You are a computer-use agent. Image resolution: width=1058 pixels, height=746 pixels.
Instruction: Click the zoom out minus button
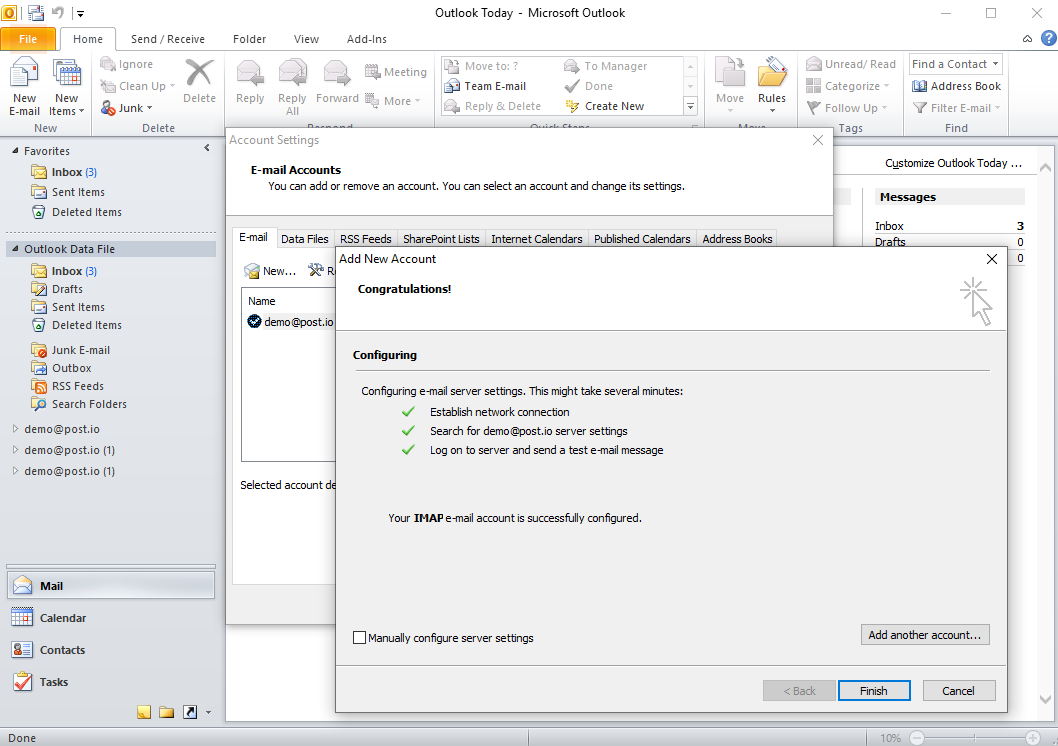[916, 738]
